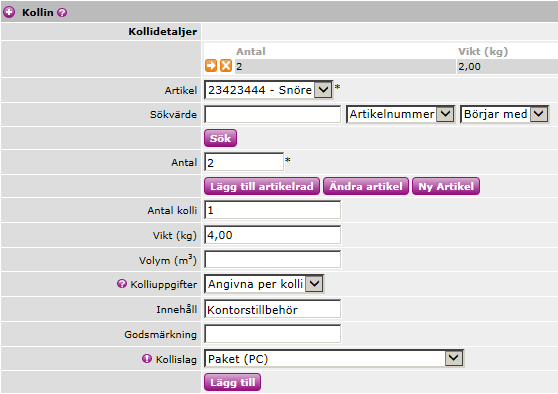Image resolution: width=558 pixels, height=394 pixels.
Task: Click the Sök button
Action: [220, 138]
